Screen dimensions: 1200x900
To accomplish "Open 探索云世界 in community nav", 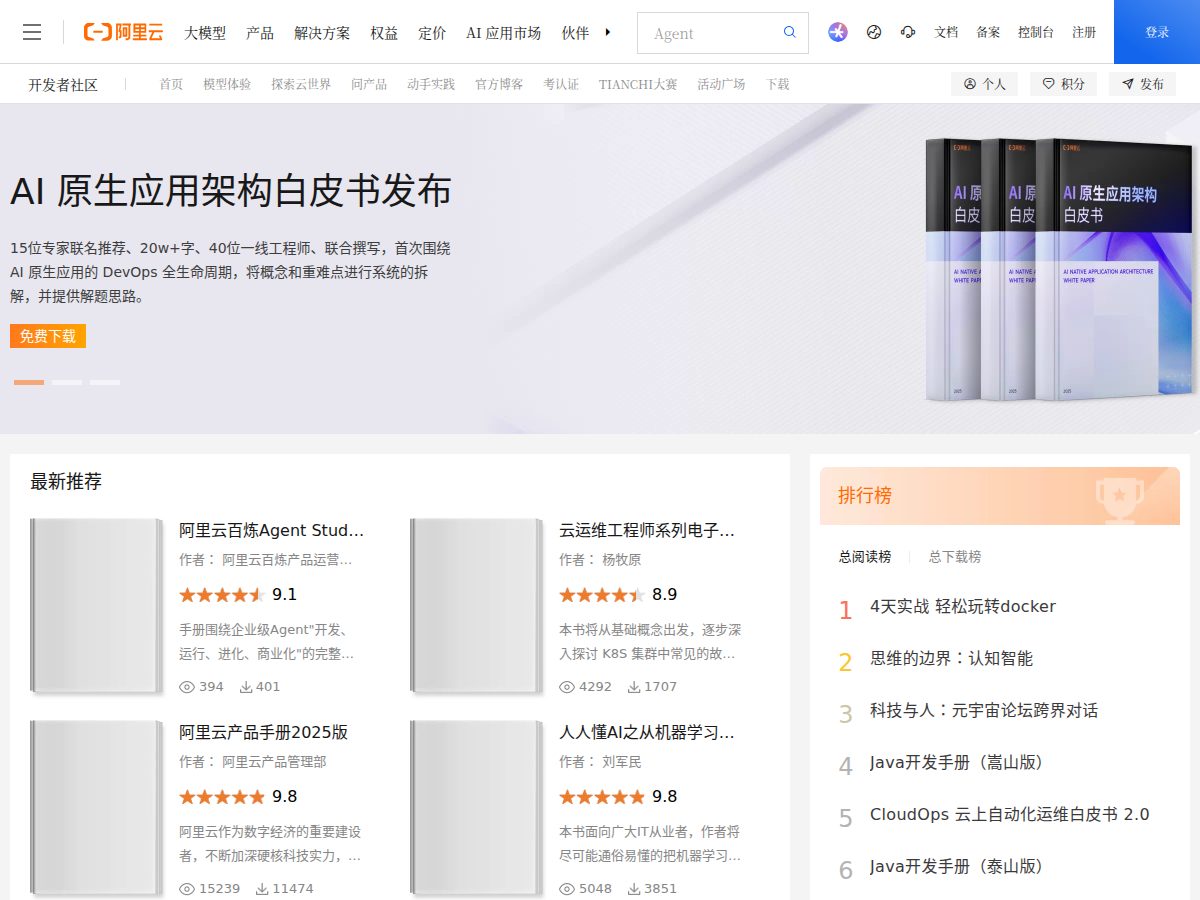I will click(x=301, y=84).
